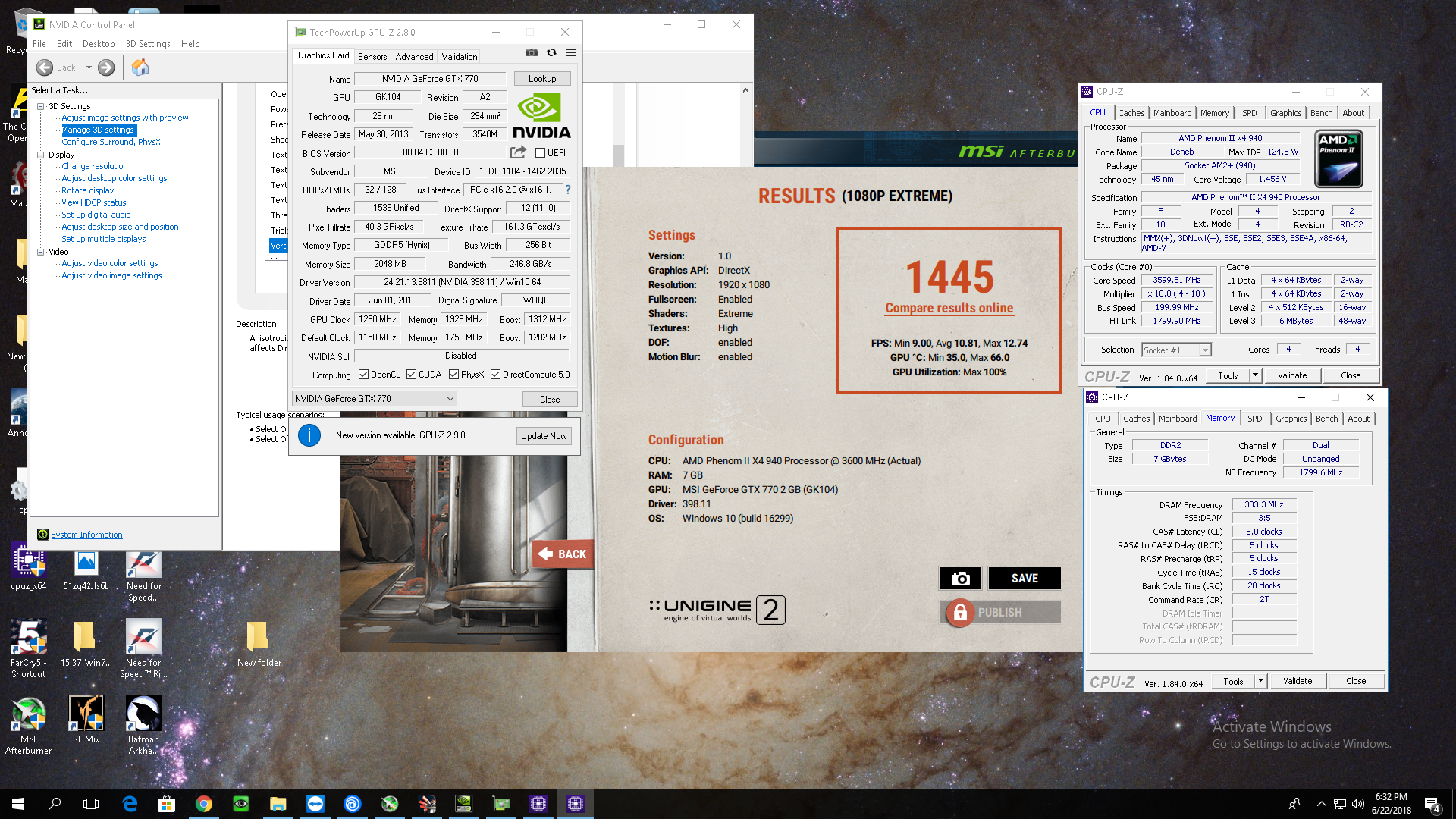
Task: Open cpuz_x64 desktop icon
Action: pos(29,567)
